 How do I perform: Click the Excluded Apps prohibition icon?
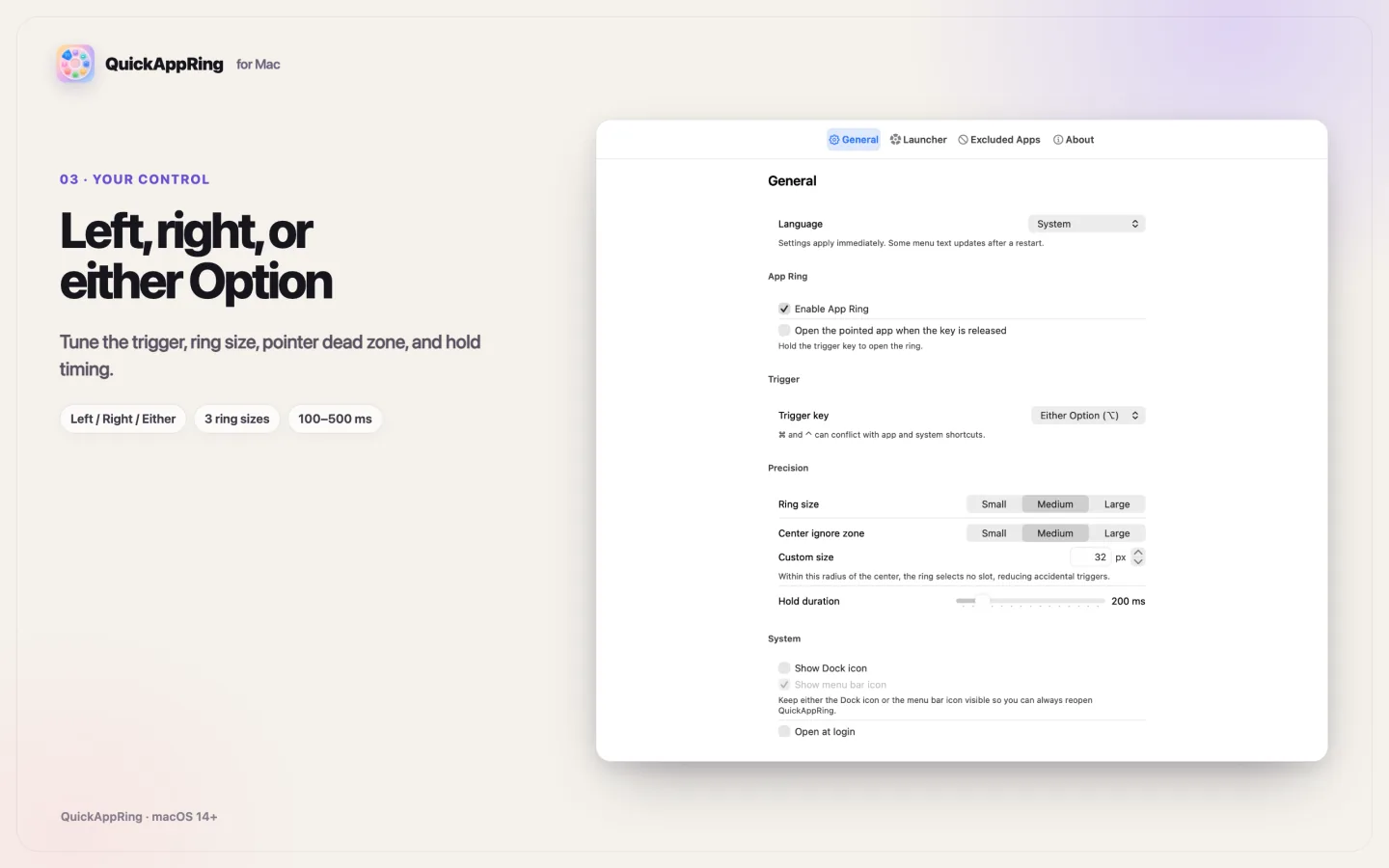(x=963, y=140)
